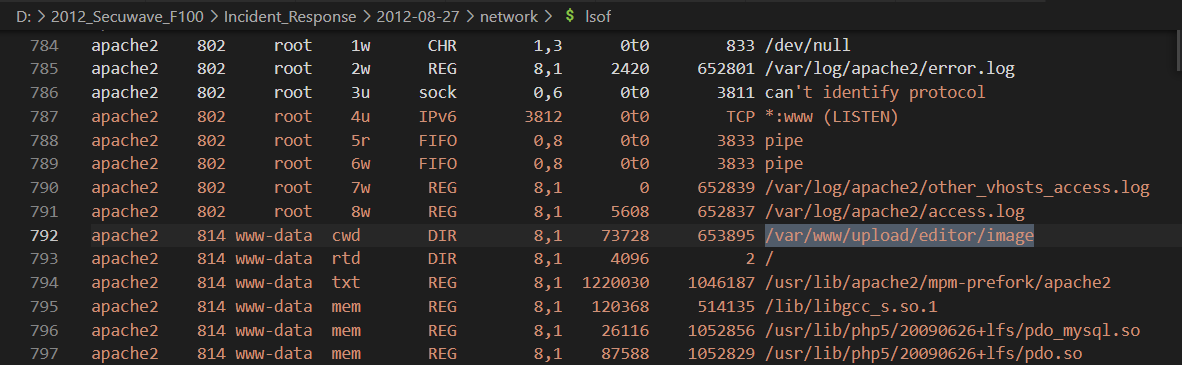Click the size value 5608
This screenshot has height=365, width=1182.
coord(630,212)
